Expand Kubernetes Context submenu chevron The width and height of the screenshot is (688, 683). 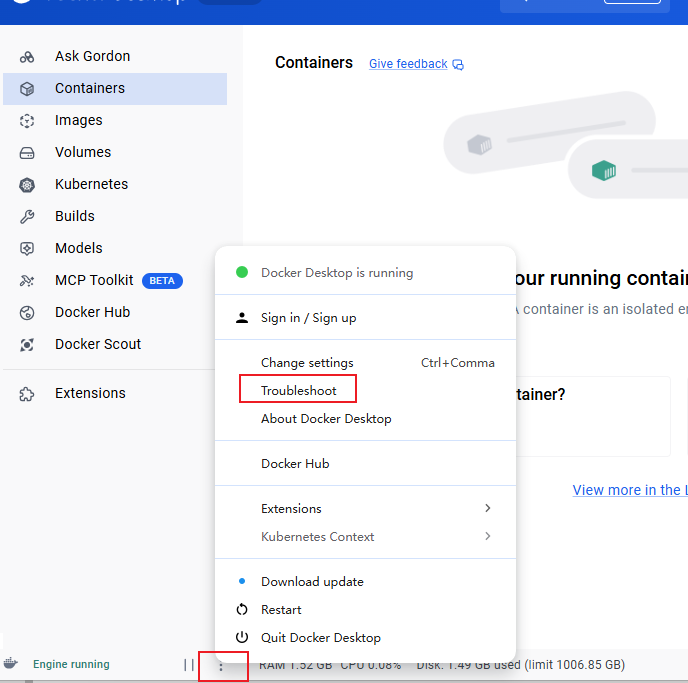tap(487, 536)
